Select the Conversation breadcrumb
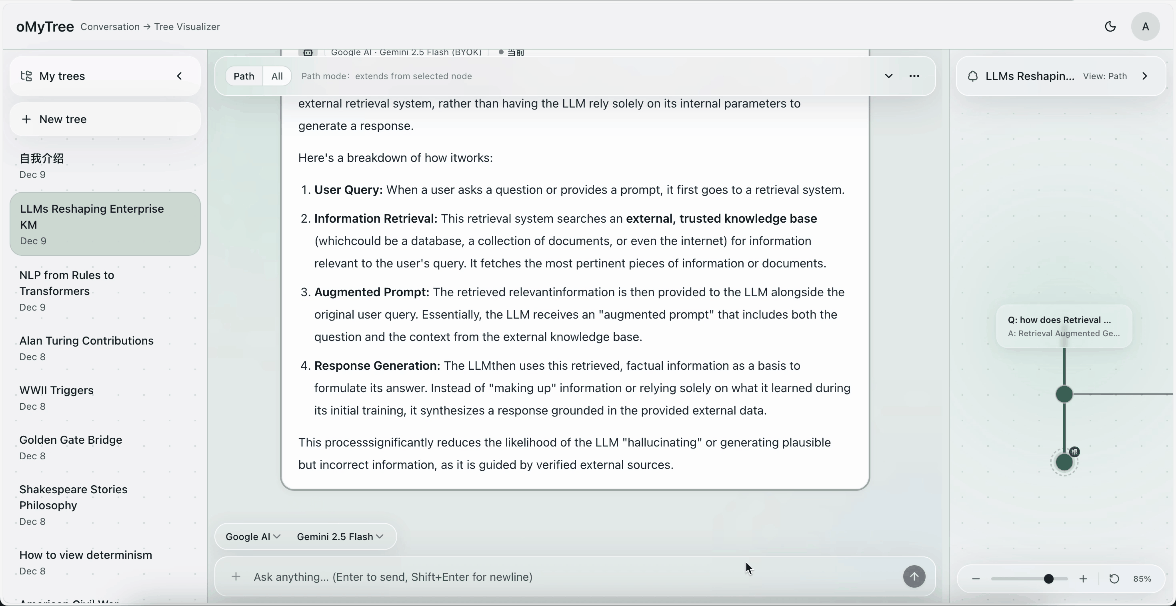The image size is (1176, 606). point(110,27)
